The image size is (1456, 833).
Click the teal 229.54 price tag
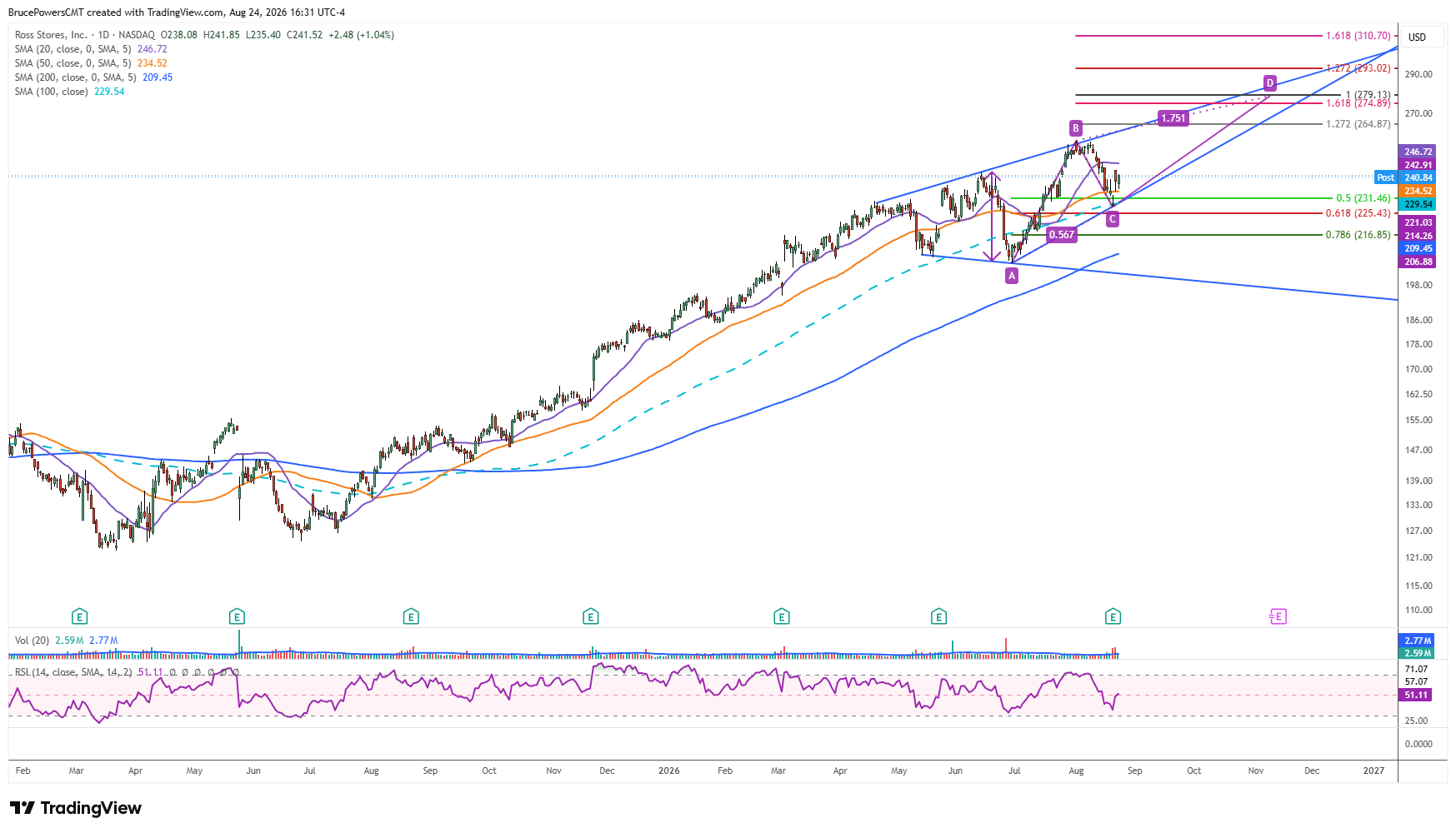1418,204
